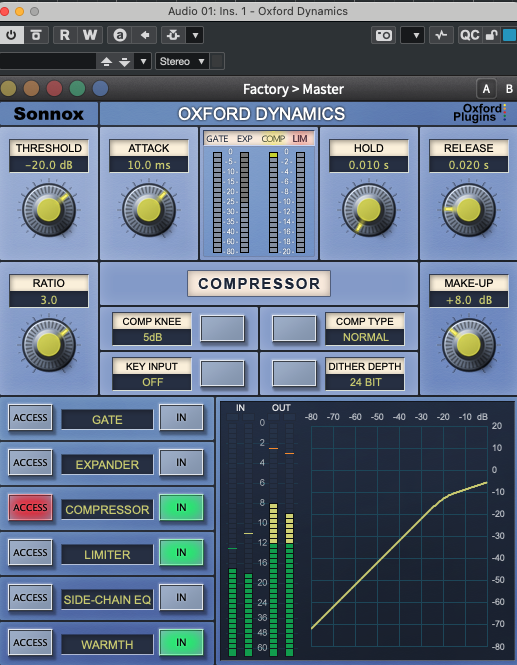The width and height of the screenshot is (517, 665).
Task: Click the Release value 0.020 s
Action: 469,165
